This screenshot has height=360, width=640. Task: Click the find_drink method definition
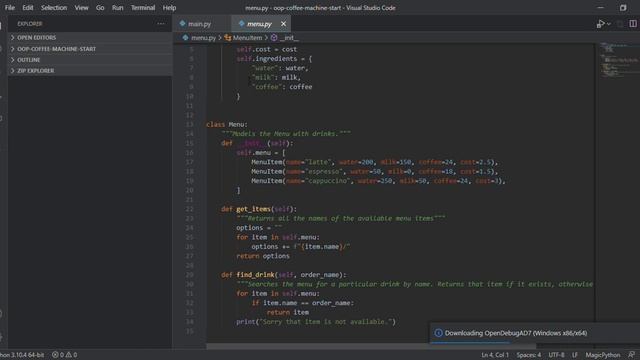[283, 275]
